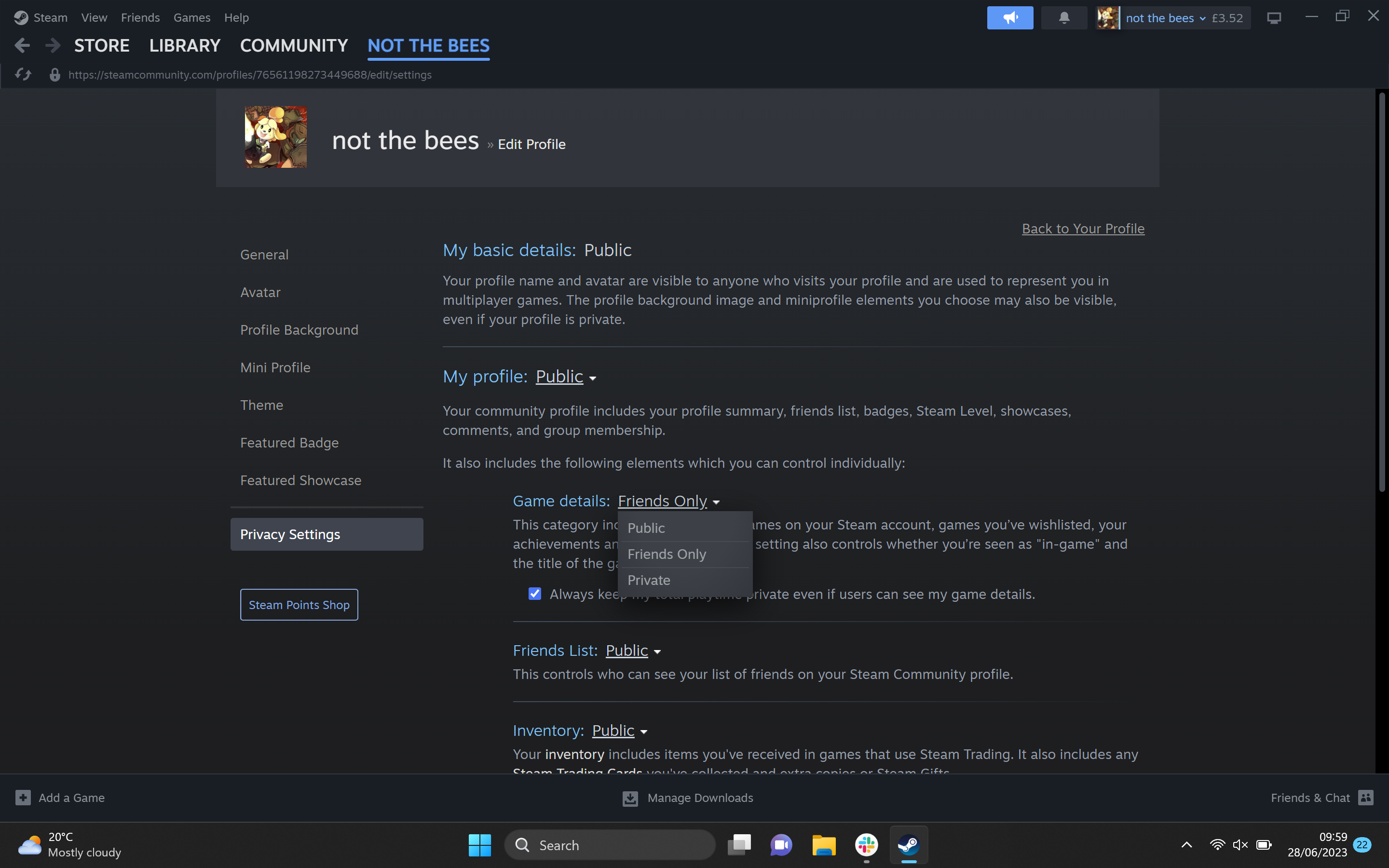Expand the My profile Public dropdown
This screenshot has height=868, width=1389.
coord(566,377)
